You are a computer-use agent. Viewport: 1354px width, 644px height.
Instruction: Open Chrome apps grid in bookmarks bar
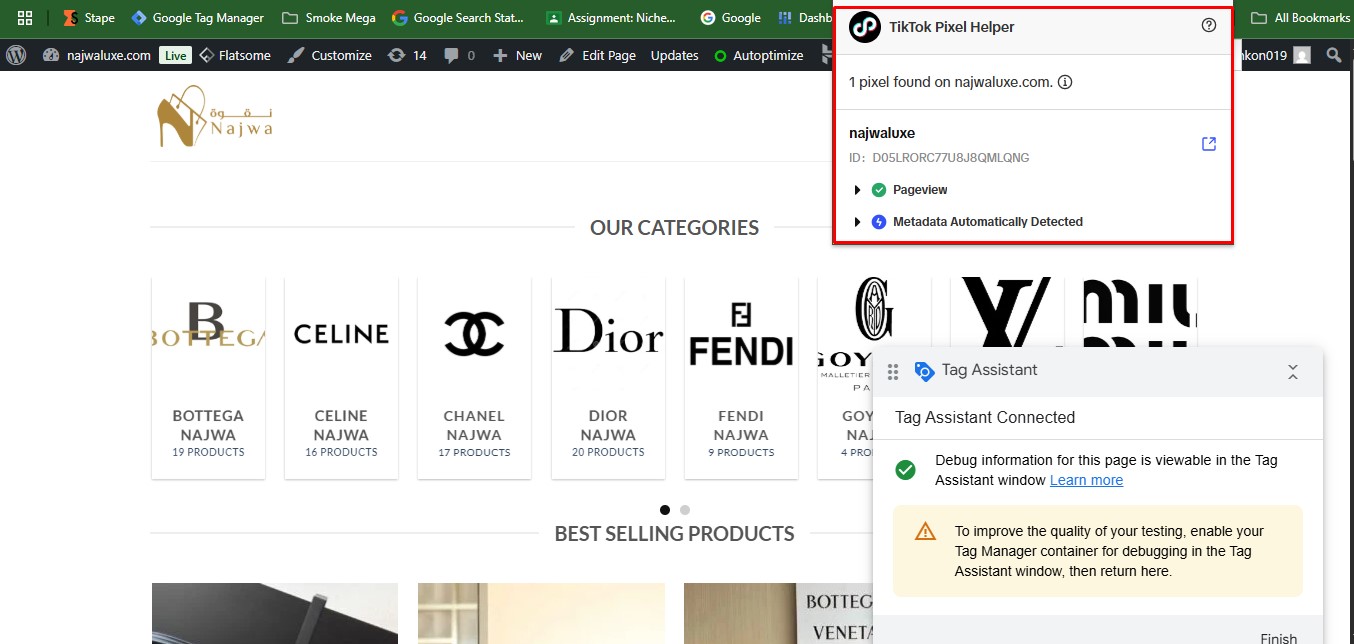click(25, 18)
